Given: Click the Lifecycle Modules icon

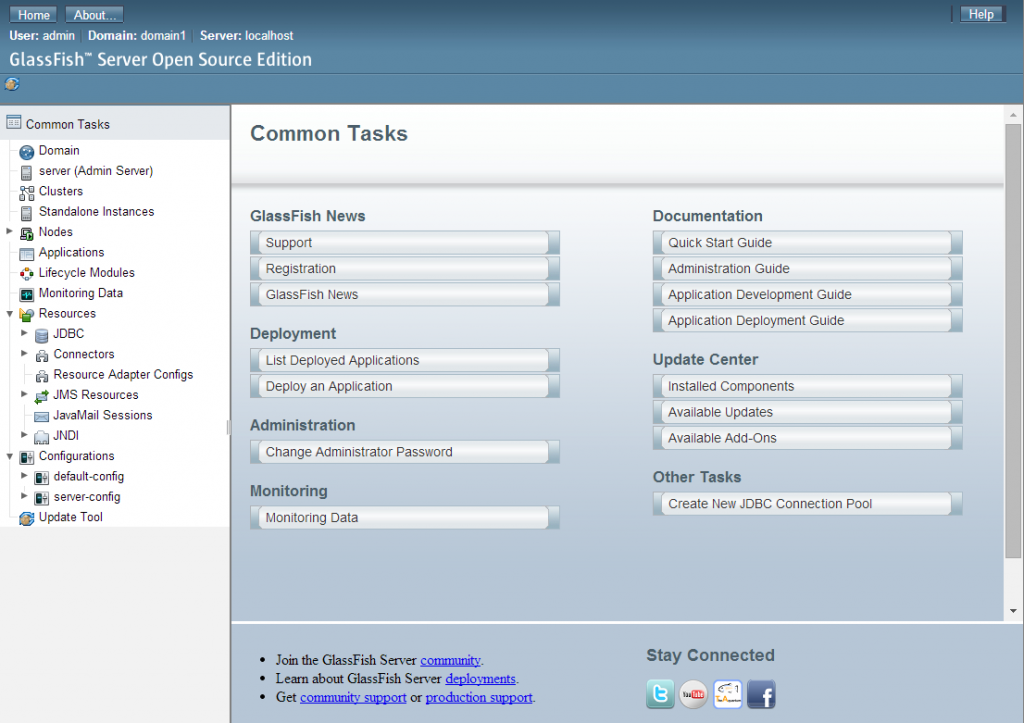Looking at the screenshot, I should 27,273.
